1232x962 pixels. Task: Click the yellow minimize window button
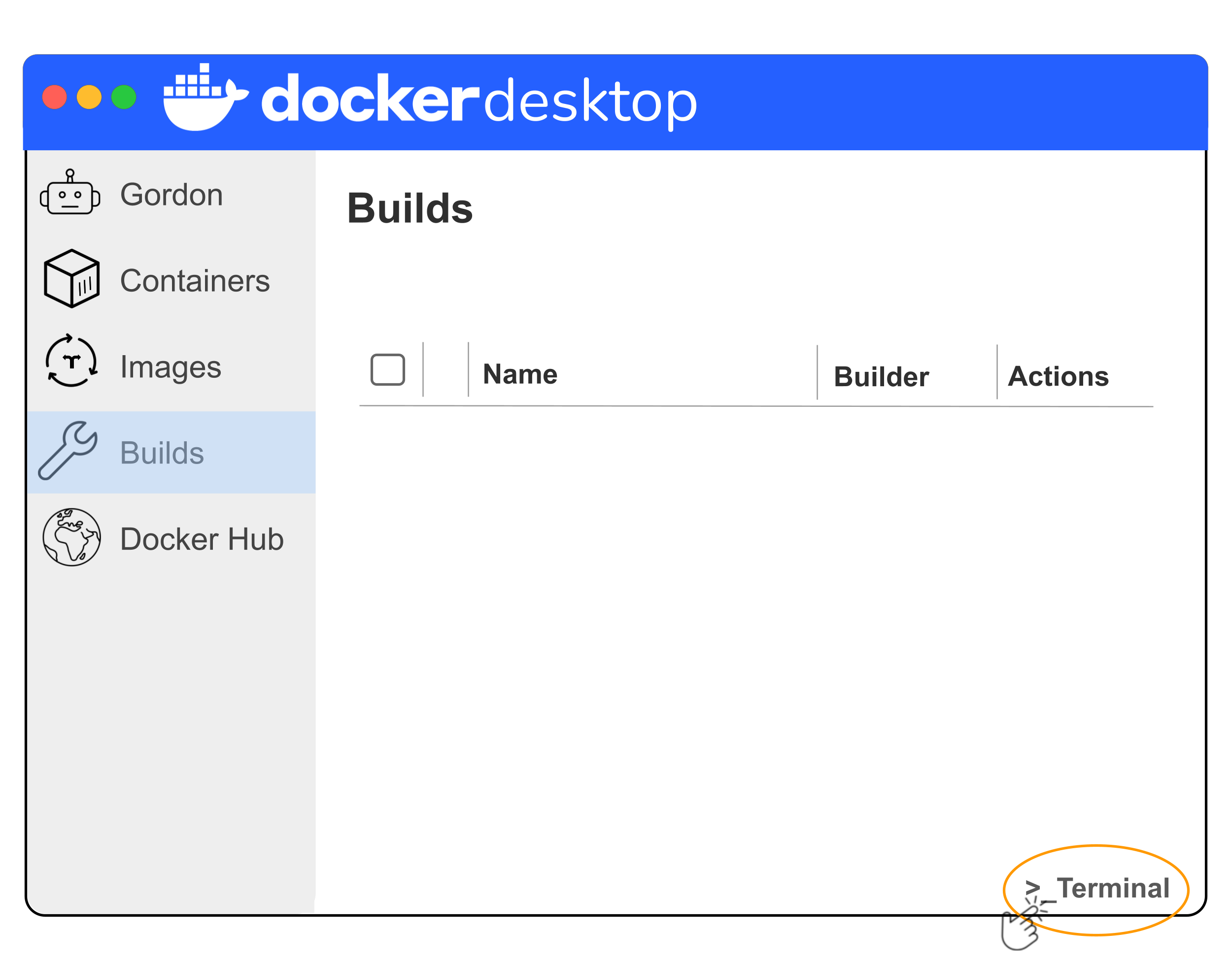coord(89,97)
